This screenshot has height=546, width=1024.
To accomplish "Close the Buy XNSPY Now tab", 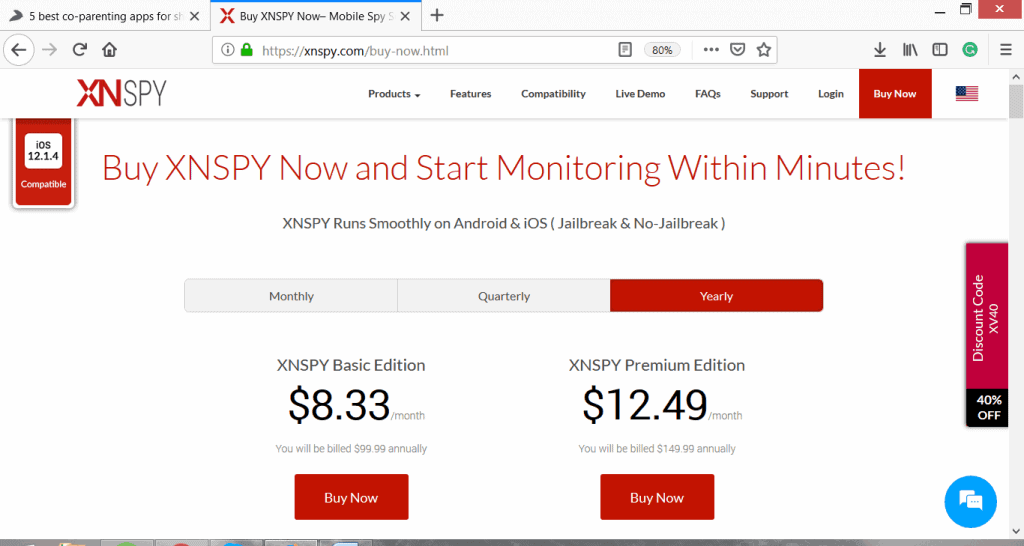I will (x=406, y=16).
